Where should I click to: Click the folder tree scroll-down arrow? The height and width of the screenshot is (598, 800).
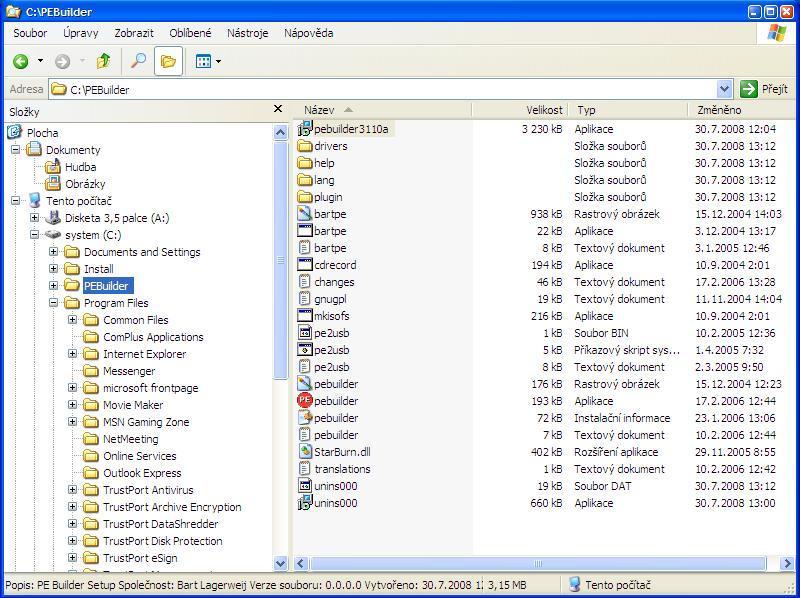281,563
